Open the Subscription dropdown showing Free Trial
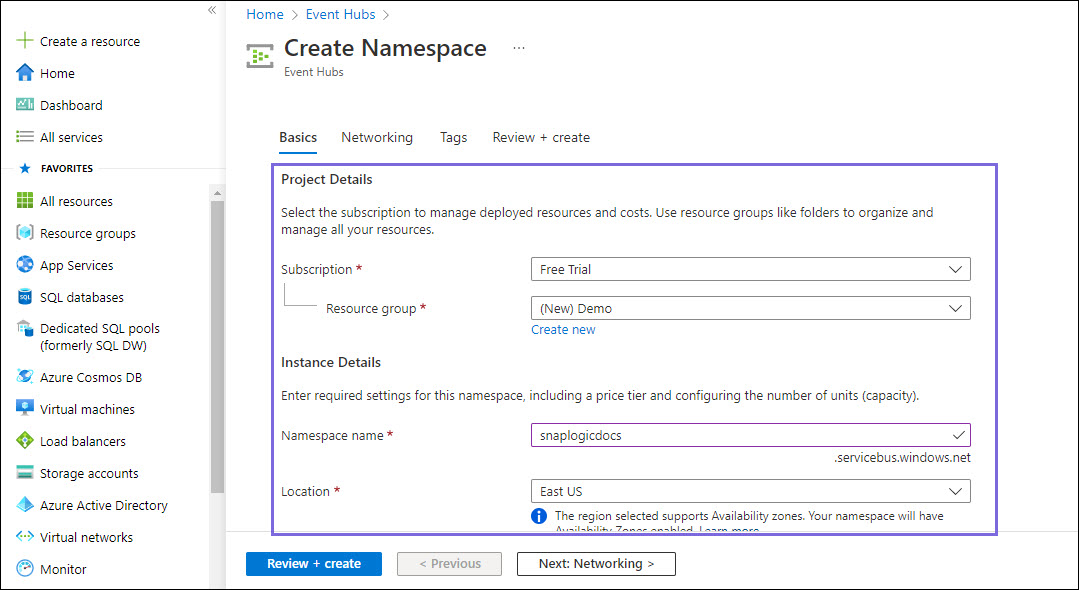Image resolution: width=1079 pixels, height=590 pixels. point(749,269)
